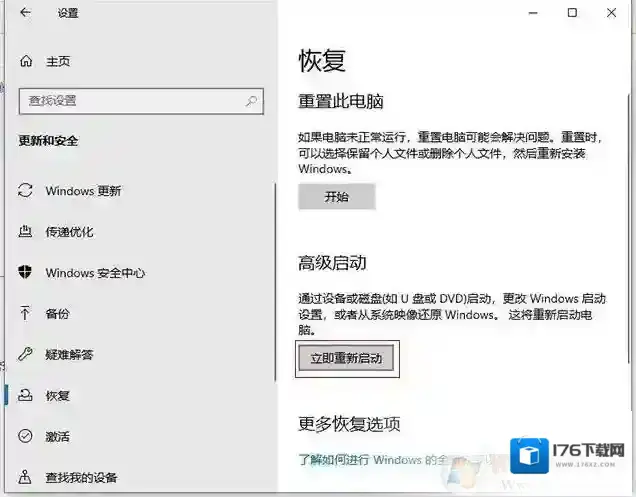Click the 更新和安全 section label
The image size is (636, 497).
tap(48, 141)
